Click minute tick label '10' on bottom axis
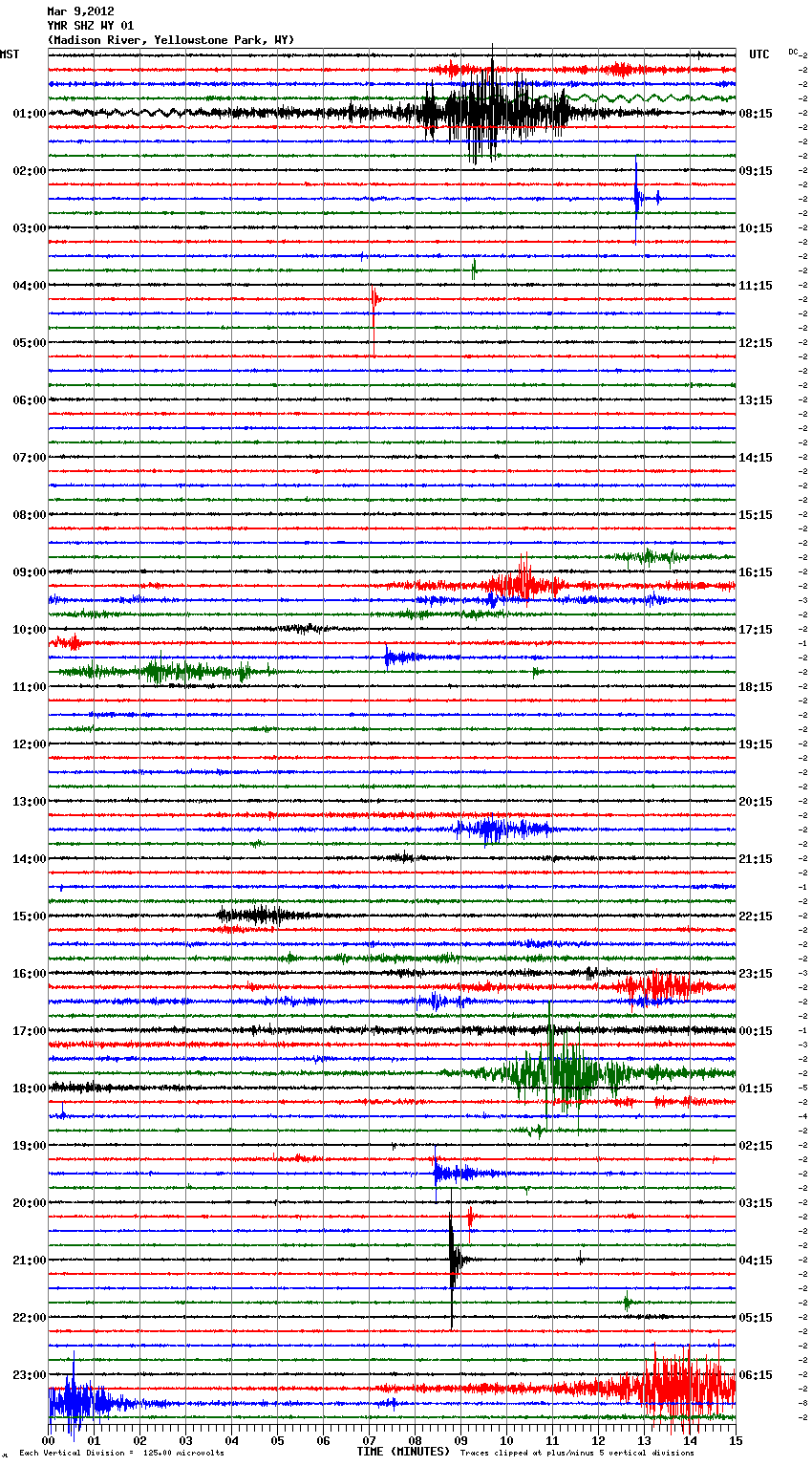Viewport: 812px width, 1466px height. coord(506,1440)
